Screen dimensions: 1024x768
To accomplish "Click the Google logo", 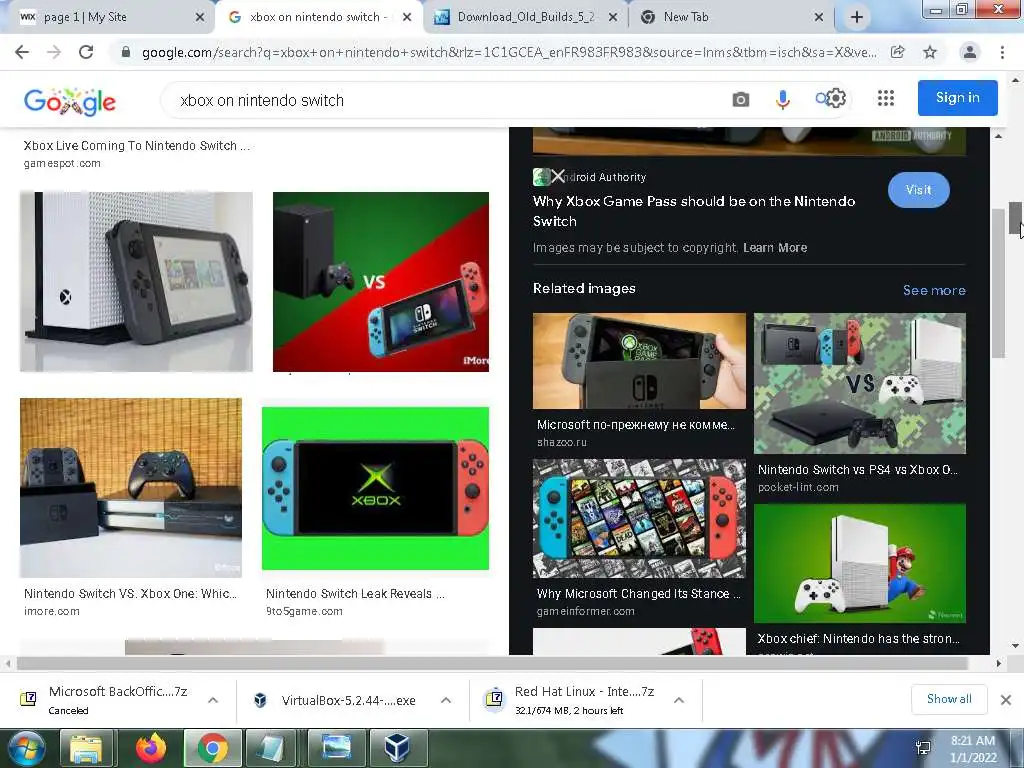I will tap(70, 101).
